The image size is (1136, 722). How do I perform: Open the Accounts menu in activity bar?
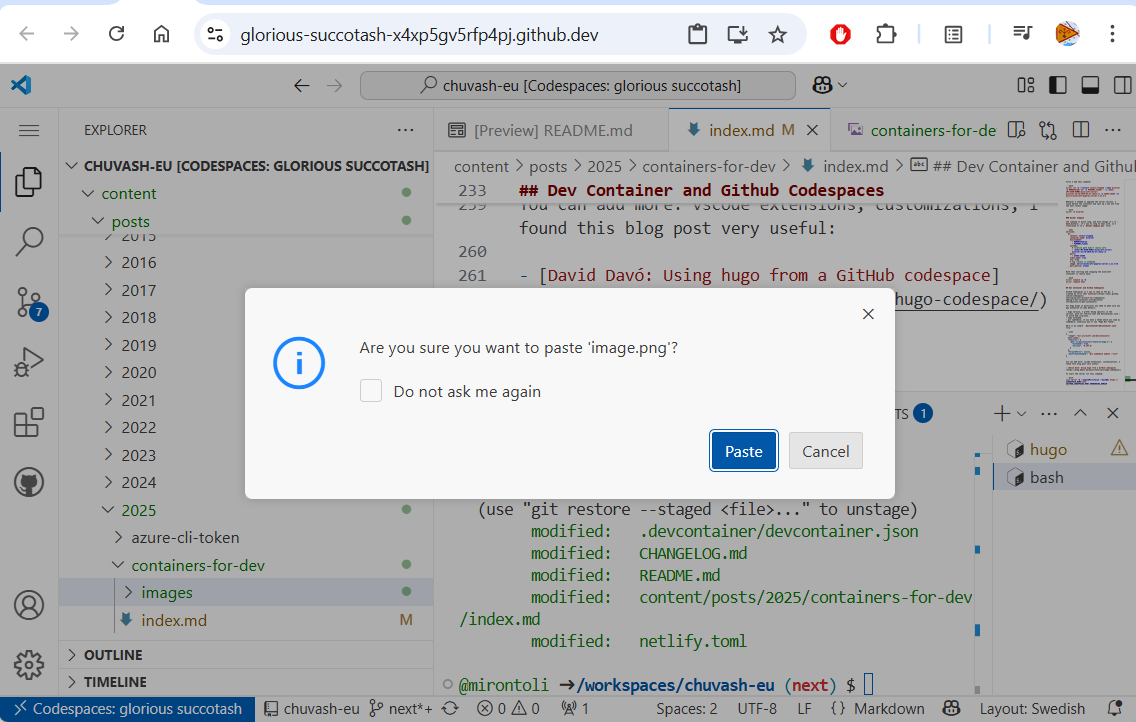click(29, 605)
